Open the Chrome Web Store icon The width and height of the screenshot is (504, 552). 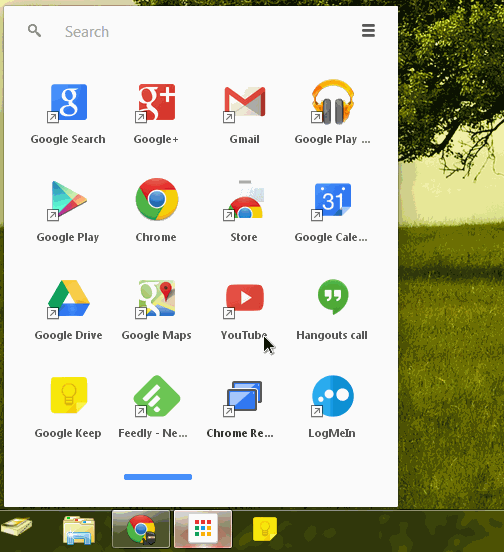click(244, 200)
